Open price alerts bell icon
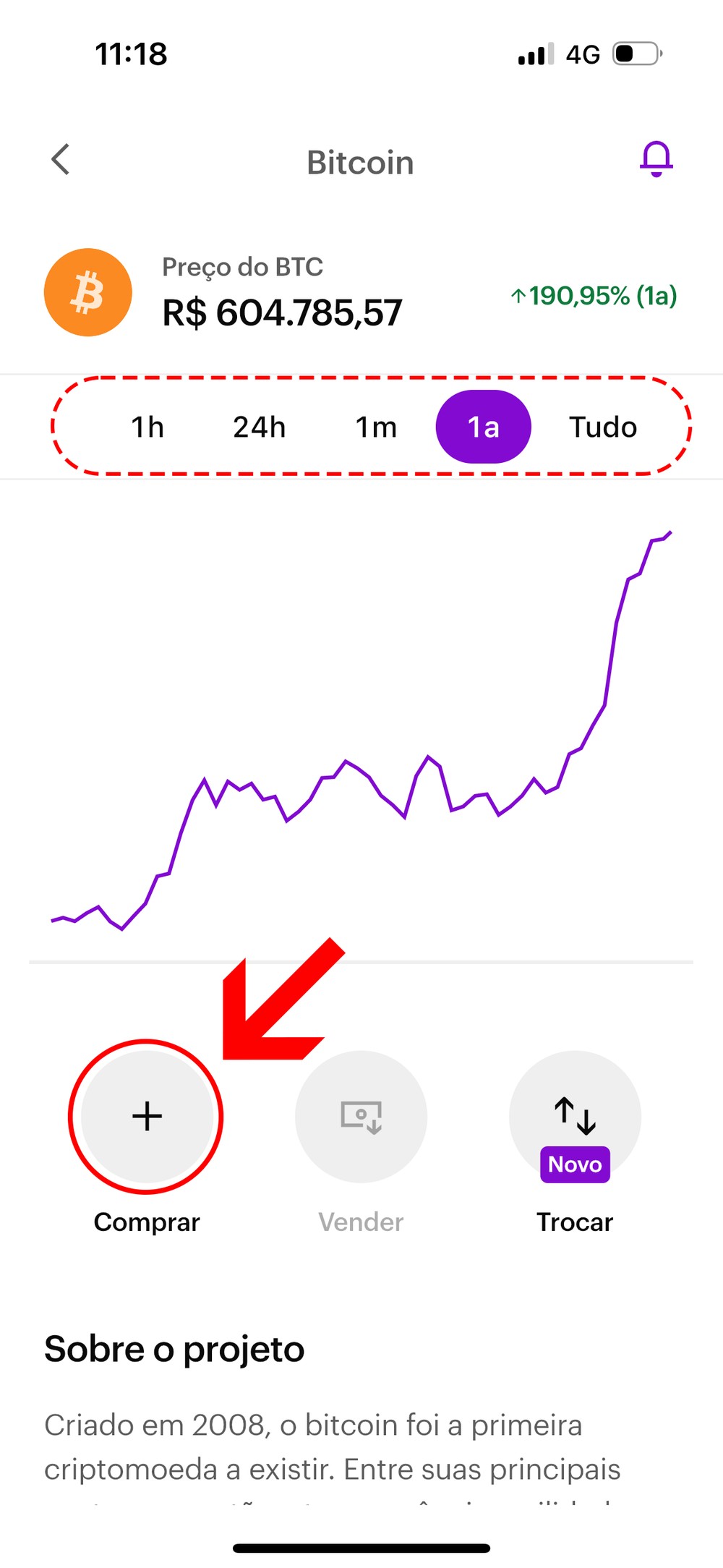This screenshot has width=723, height=1568. (x=656, y=159)
